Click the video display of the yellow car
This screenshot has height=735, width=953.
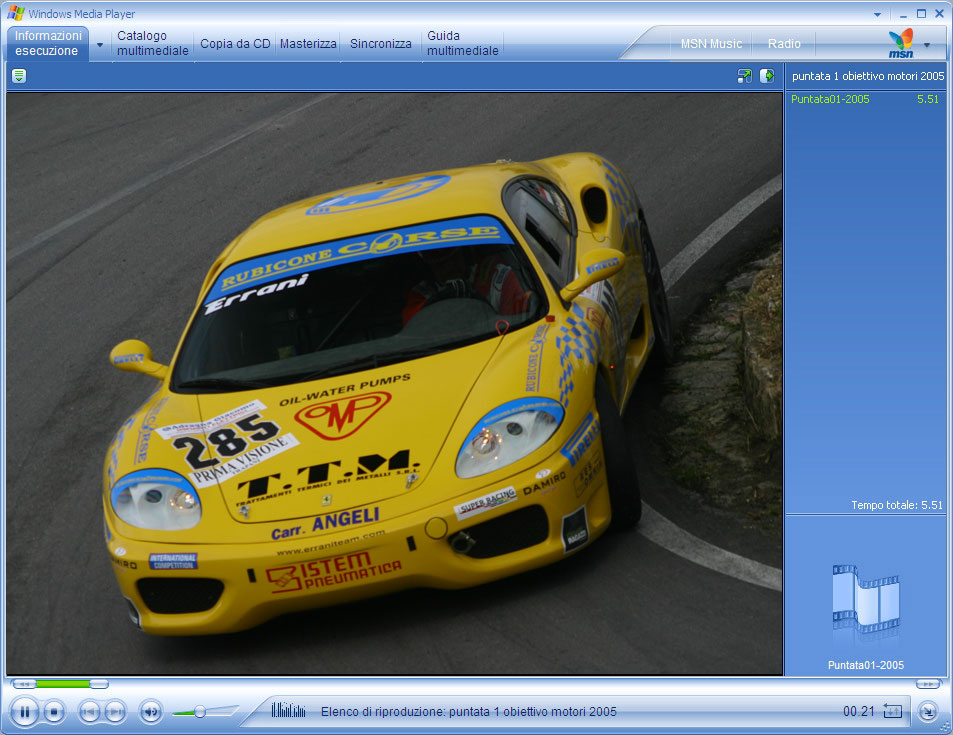pyautogui.click(x=394, y=384)
